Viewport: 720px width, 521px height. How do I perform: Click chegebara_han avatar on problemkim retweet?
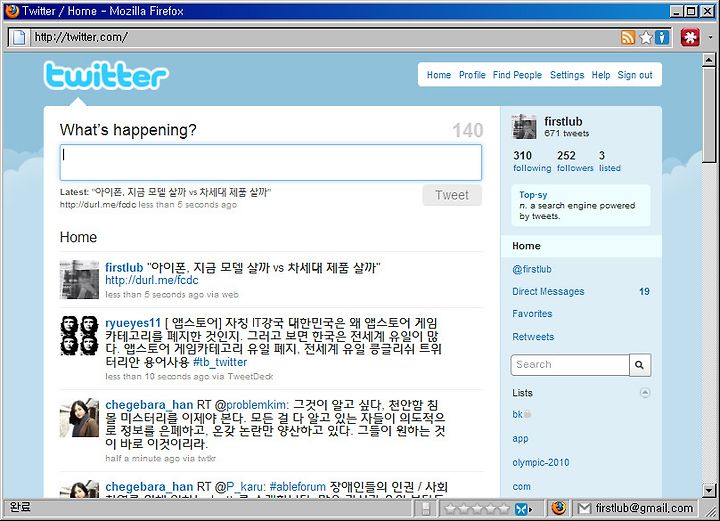click(x=79, y=417)
